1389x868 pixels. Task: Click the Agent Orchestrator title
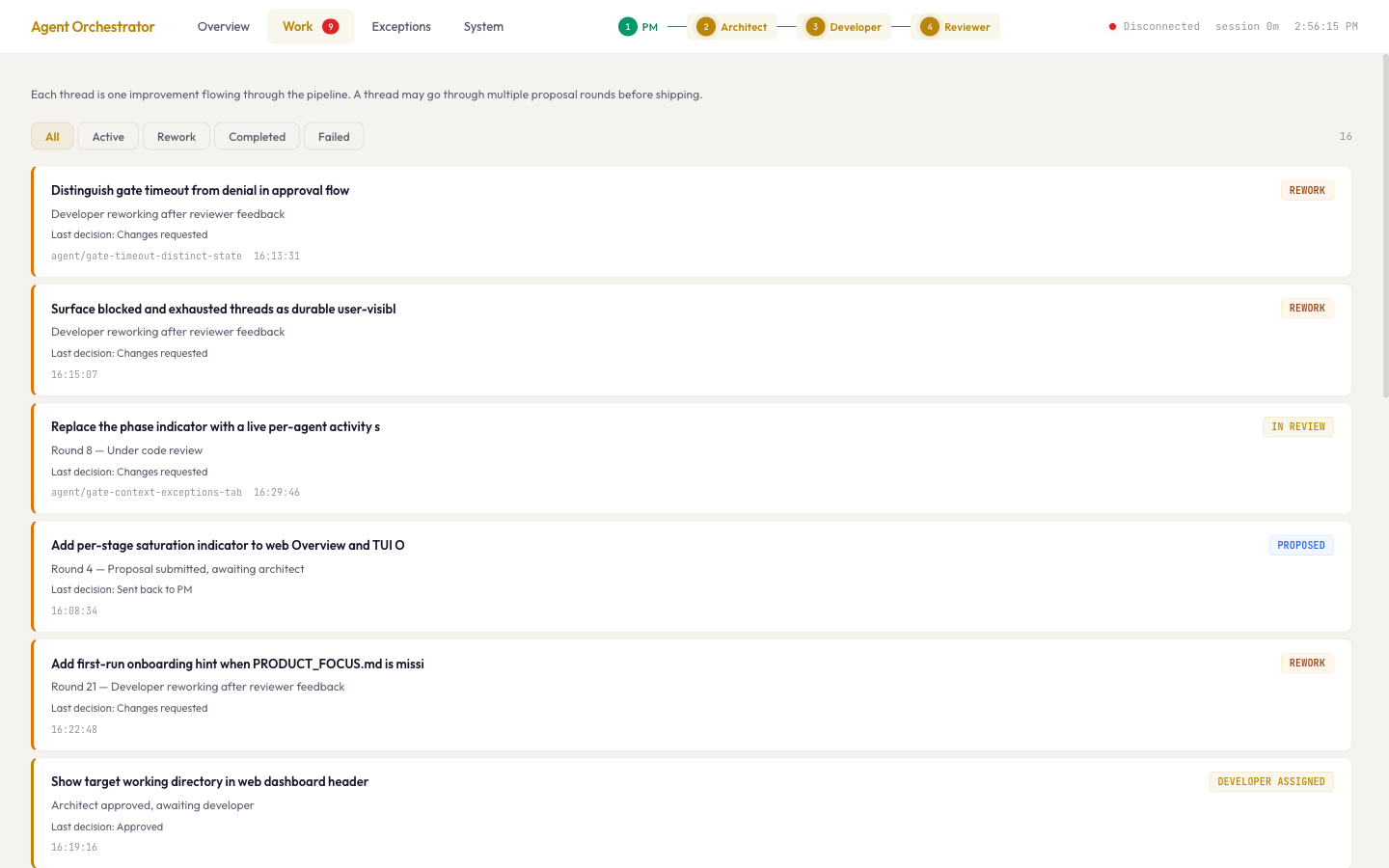tap(93, 26)
